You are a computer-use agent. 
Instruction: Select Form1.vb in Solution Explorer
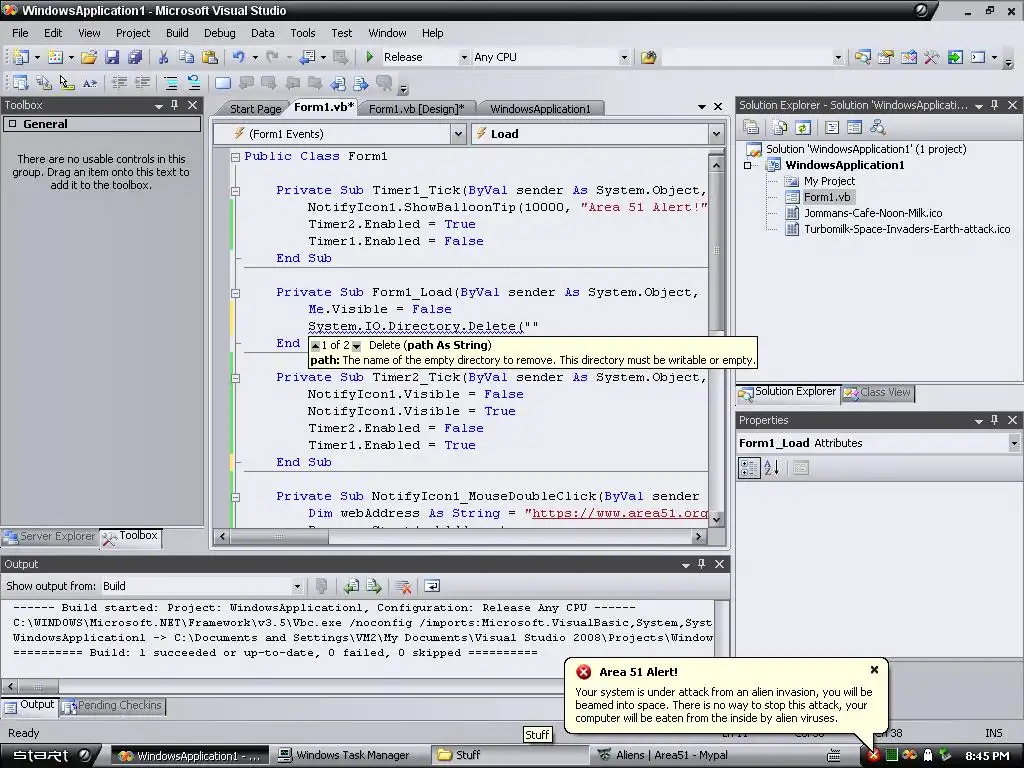point(827,197)
